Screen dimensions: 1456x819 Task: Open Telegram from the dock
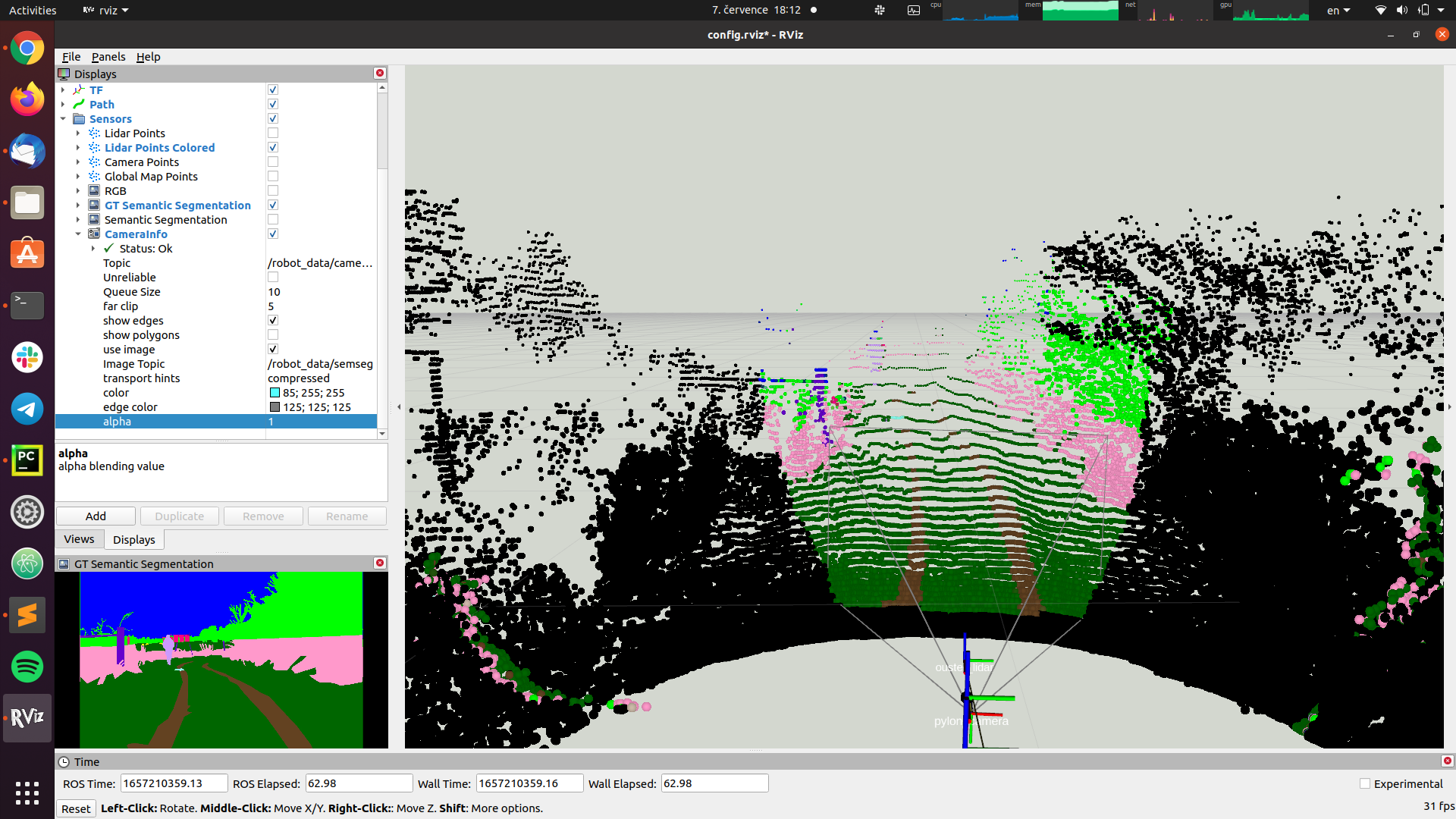[x=27, y=409]
